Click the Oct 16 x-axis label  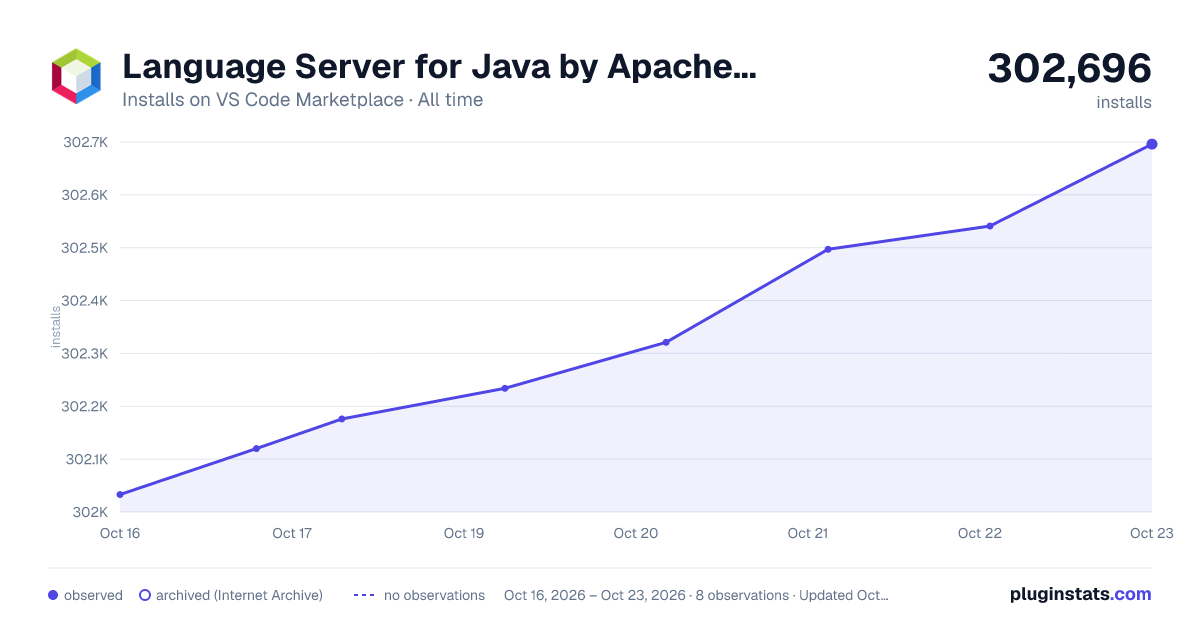(x=120, y=533)
